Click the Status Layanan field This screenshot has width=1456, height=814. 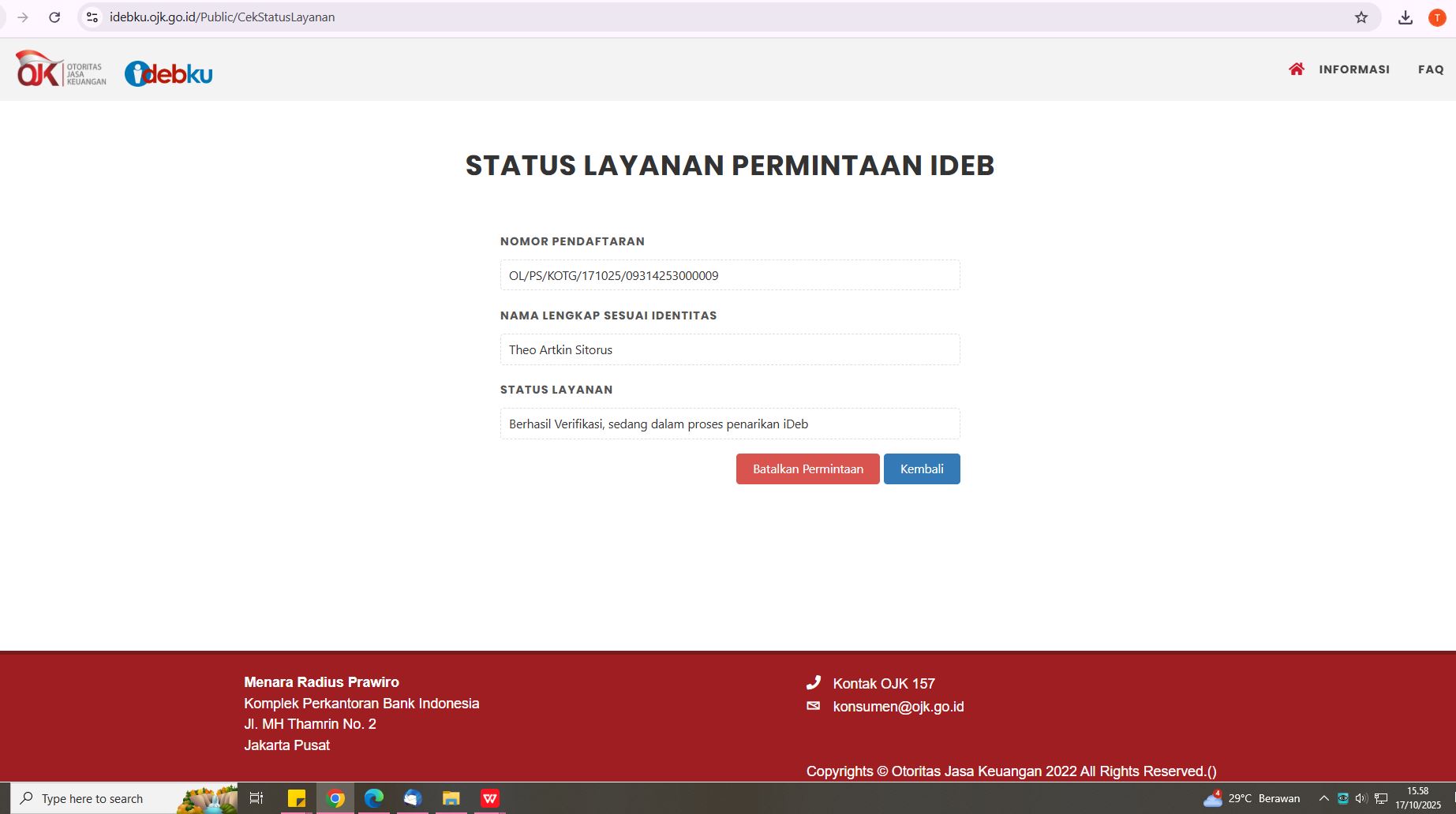pyautogui.click(x=729, y=424)
